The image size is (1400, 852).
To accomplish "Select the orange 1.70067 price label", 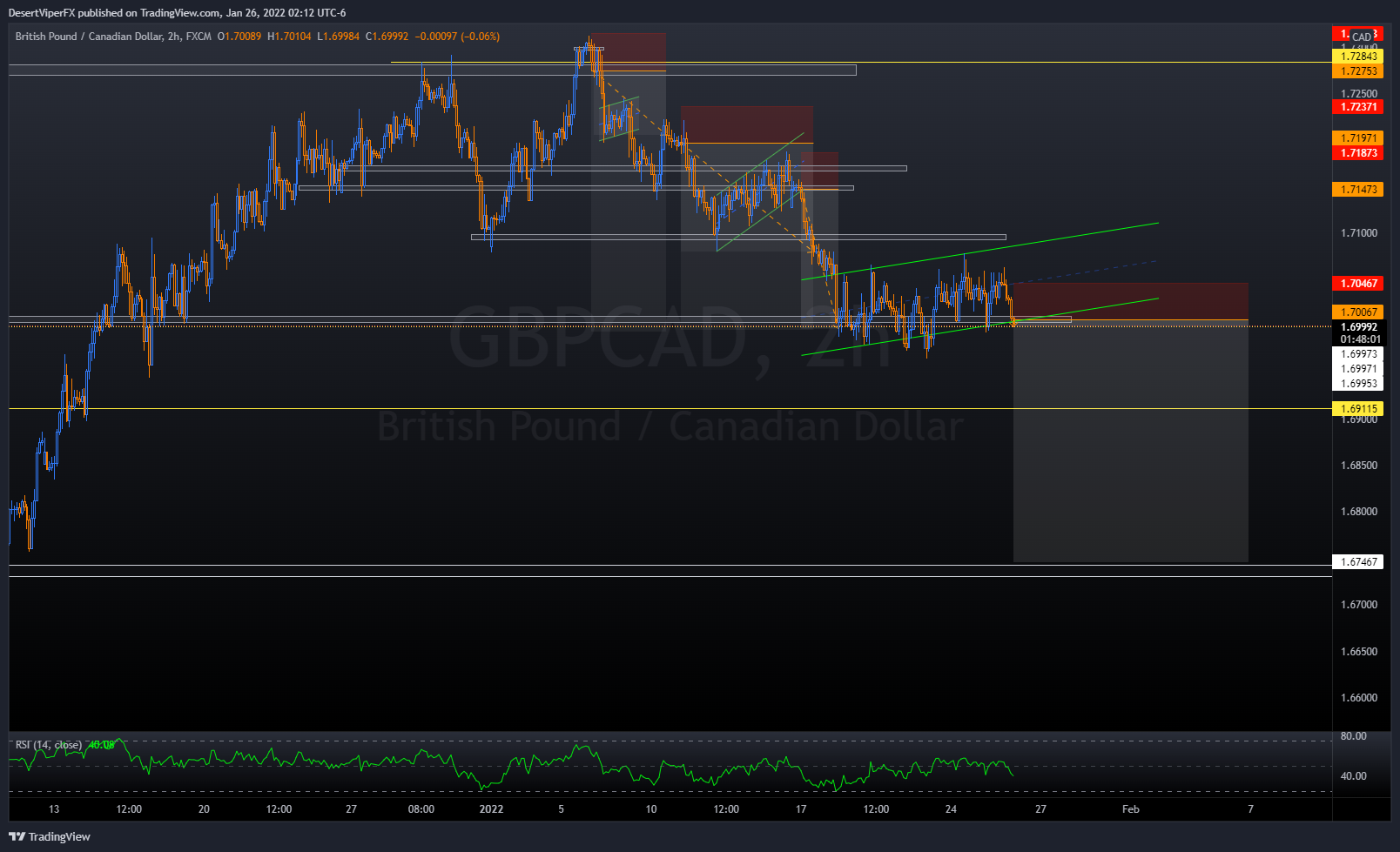I will coord(1358,312).
